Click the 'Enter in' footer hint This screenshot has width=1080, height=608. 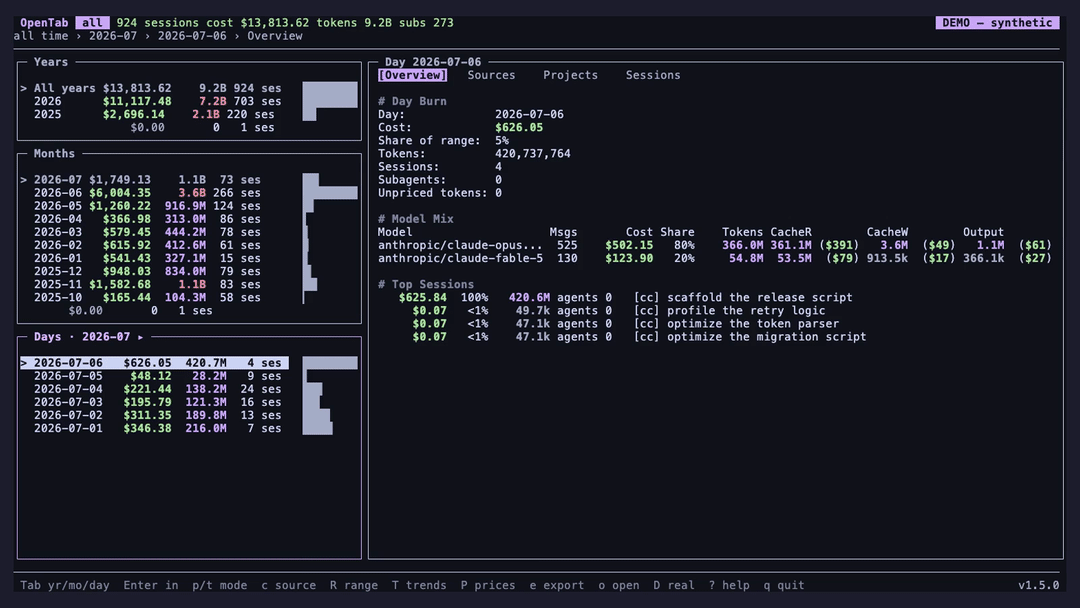click(151, 585)
